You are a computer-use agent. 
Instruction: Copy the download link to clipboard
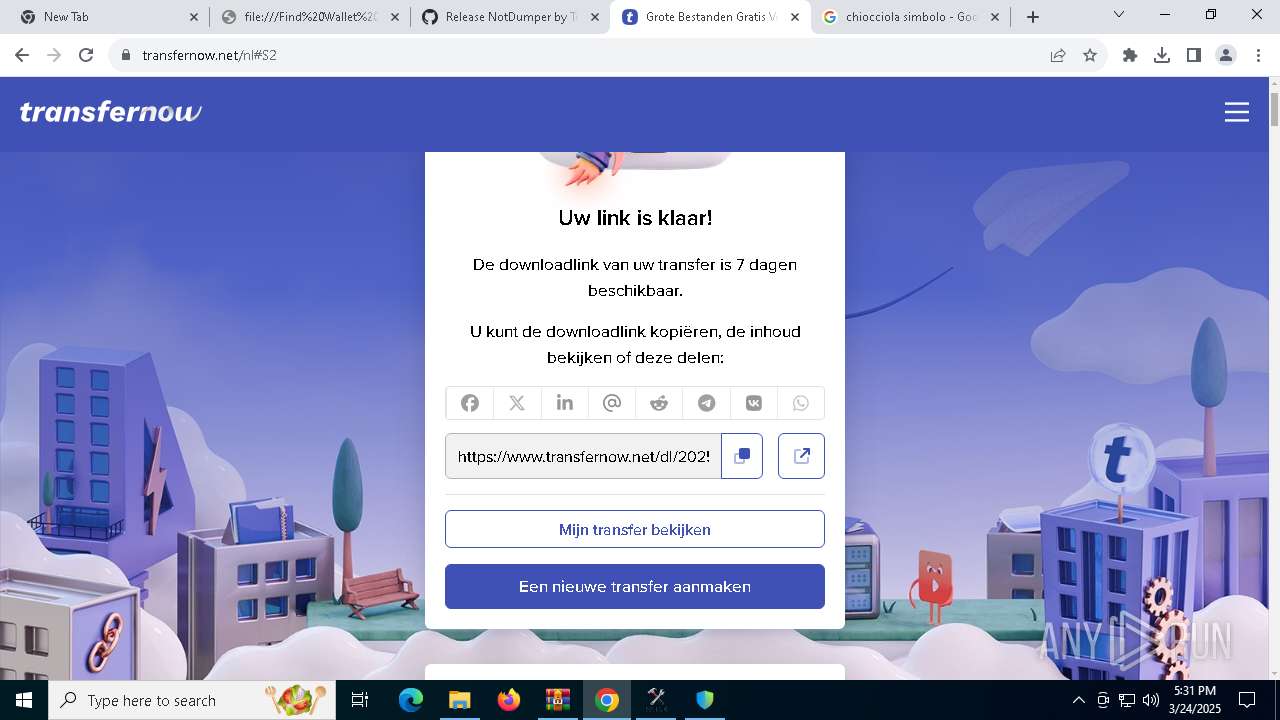(742, 456)
